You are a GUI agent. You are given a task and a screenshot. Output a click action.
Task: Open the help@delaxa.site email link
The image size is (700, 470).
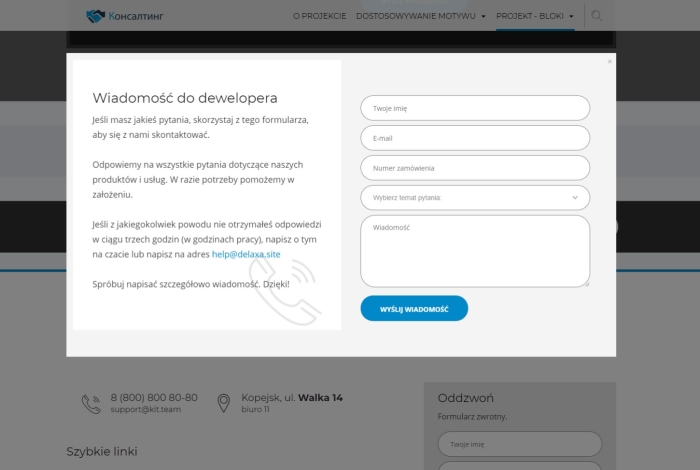pyautogui.click(x=246, y=254)
